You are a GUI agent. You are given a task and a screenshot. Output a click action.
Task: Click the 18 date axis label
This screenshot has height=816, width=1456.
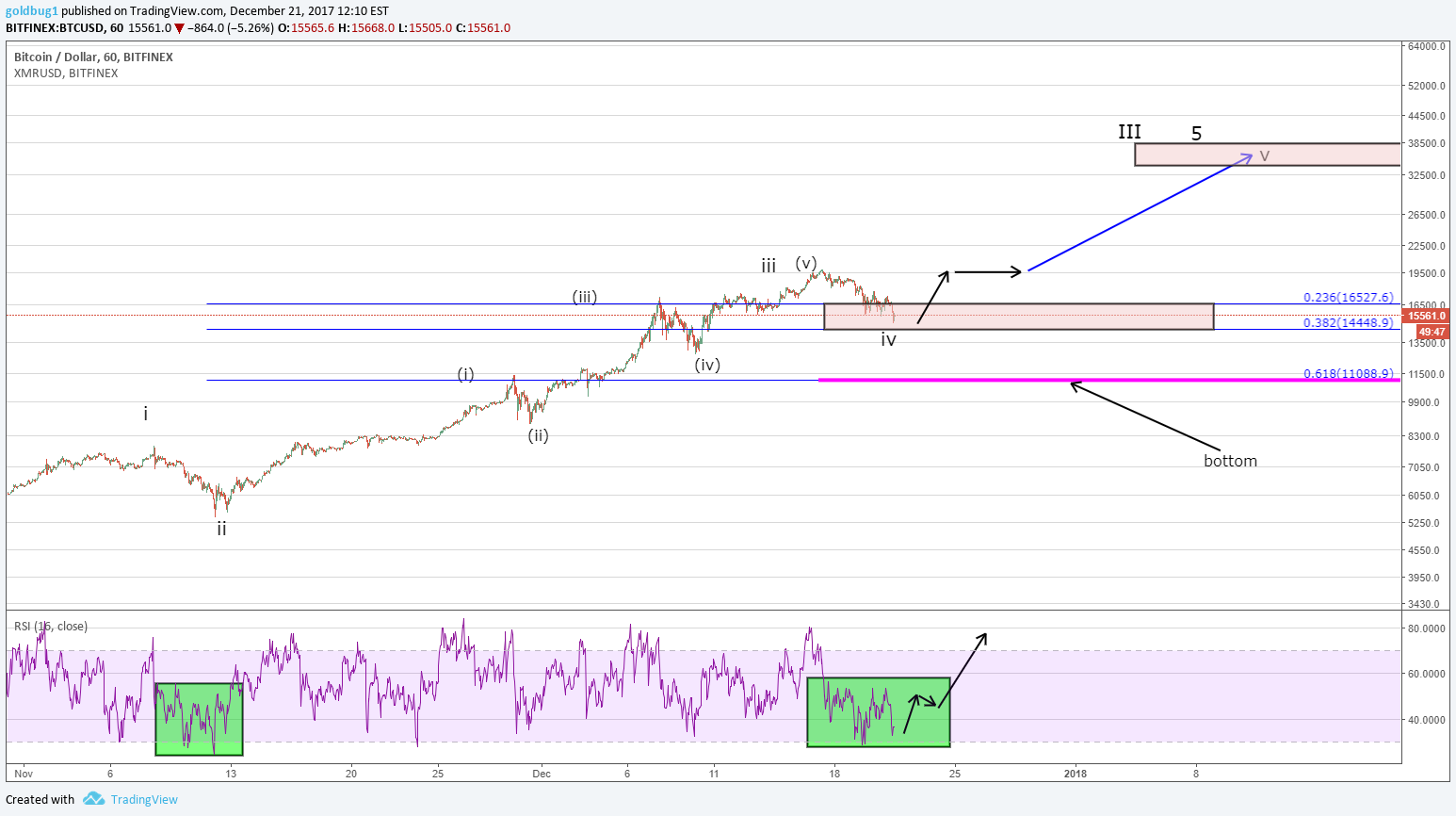pos(834,774)
